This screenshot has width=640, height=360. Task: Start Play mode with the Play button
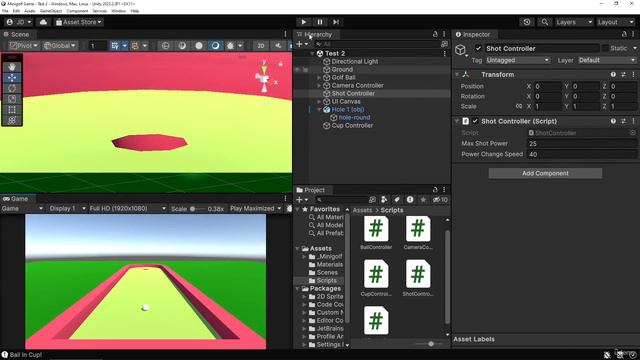[303, 22]
